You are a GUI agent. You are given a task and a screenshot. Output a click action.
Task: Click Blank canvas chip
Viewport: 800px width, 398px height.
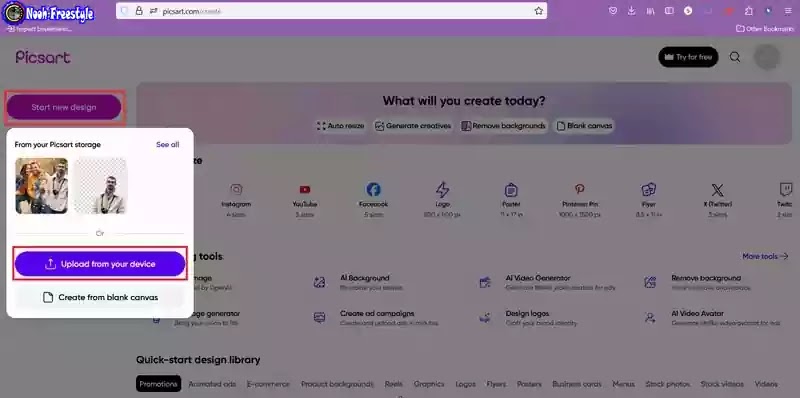point(584,126)
